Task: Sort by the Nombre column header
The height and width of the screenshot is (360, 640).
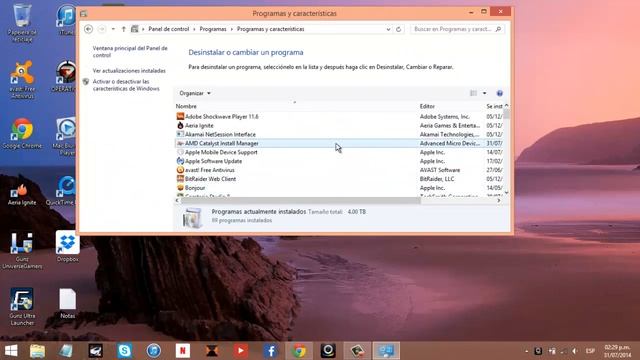Action: (186, 106)
